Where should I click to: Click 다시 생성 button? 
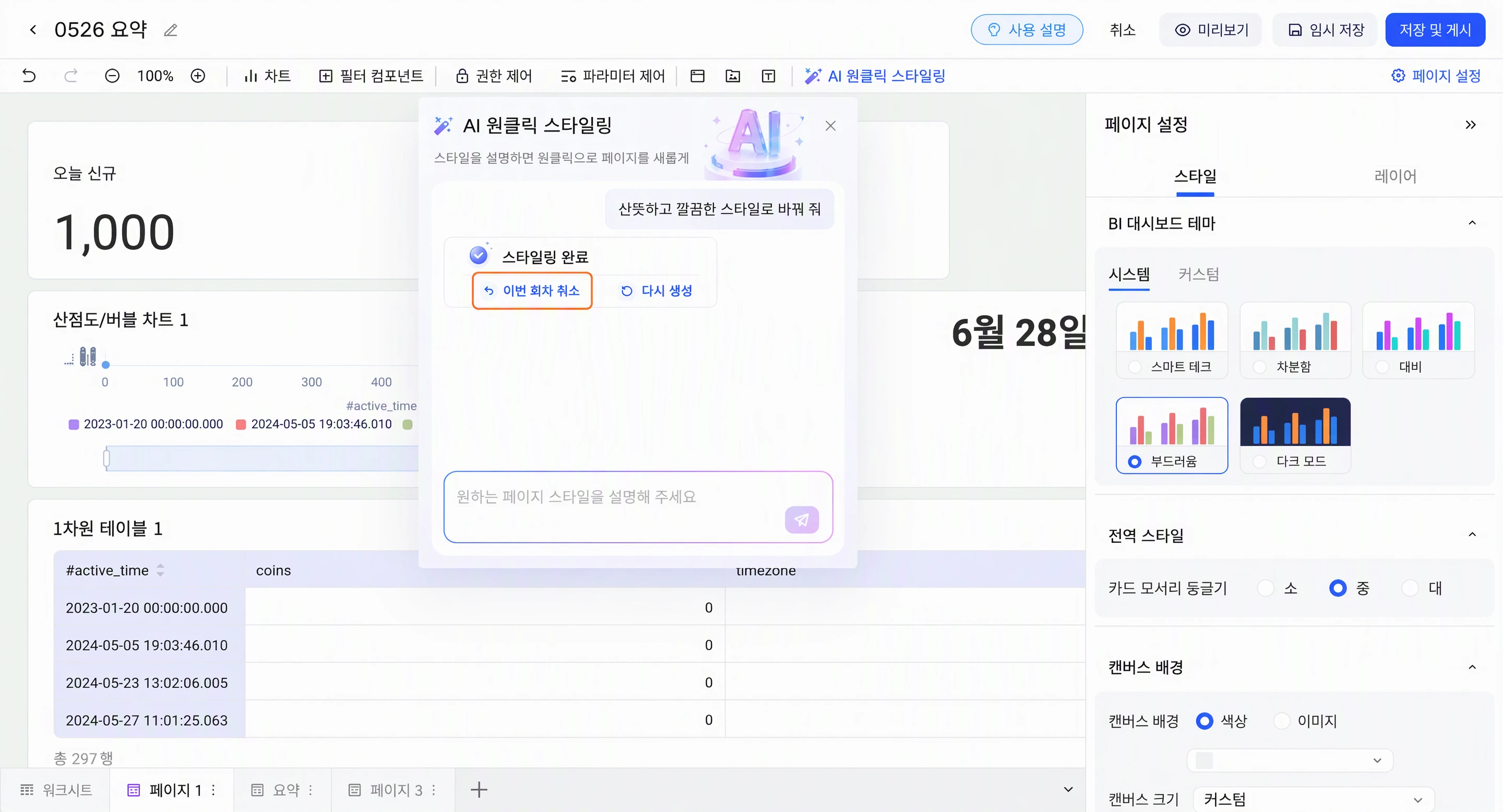coord(657,291)
